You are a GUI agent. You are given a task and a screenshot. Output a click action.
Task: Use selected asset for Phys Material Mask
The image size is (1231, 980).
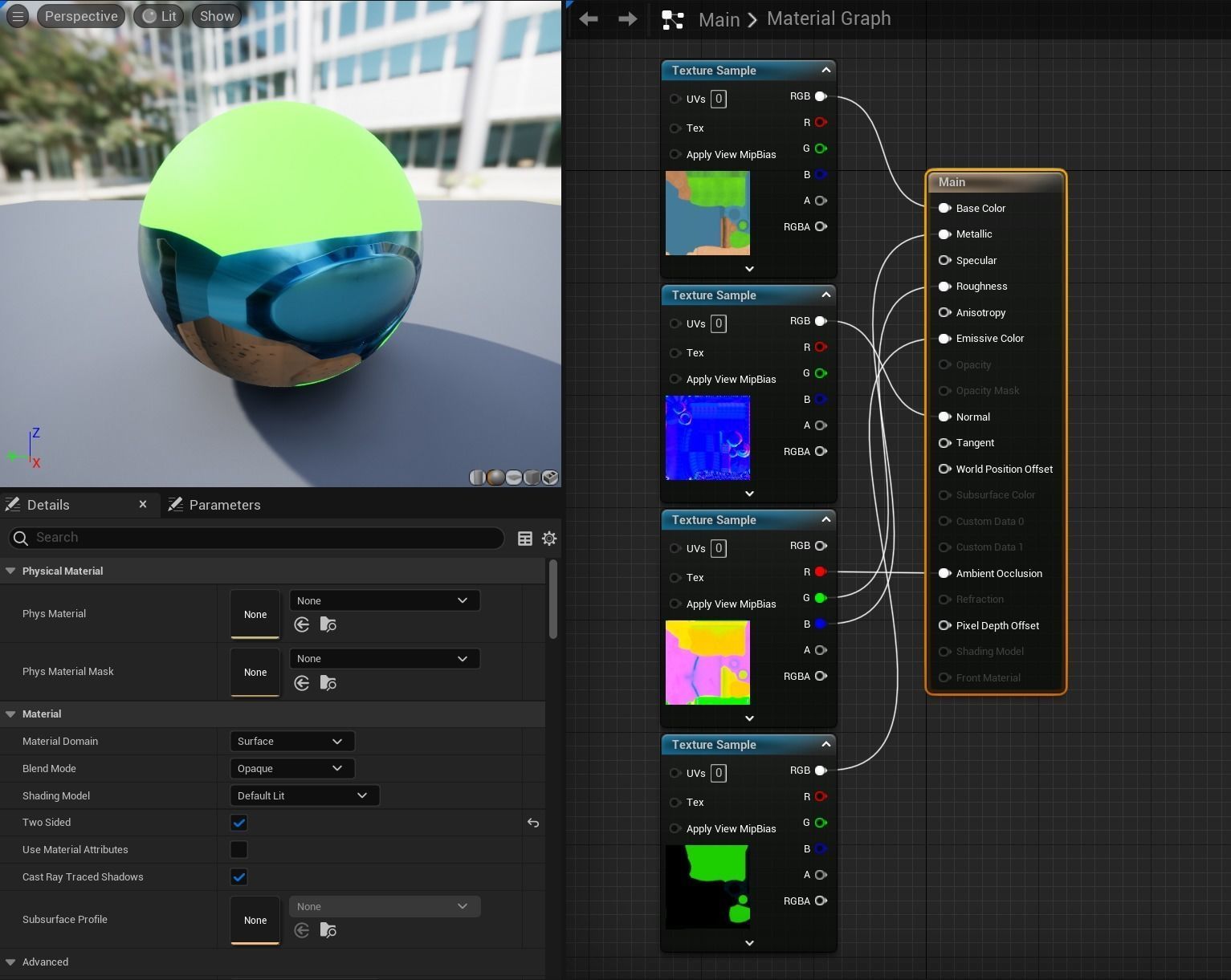click(302, 683)
